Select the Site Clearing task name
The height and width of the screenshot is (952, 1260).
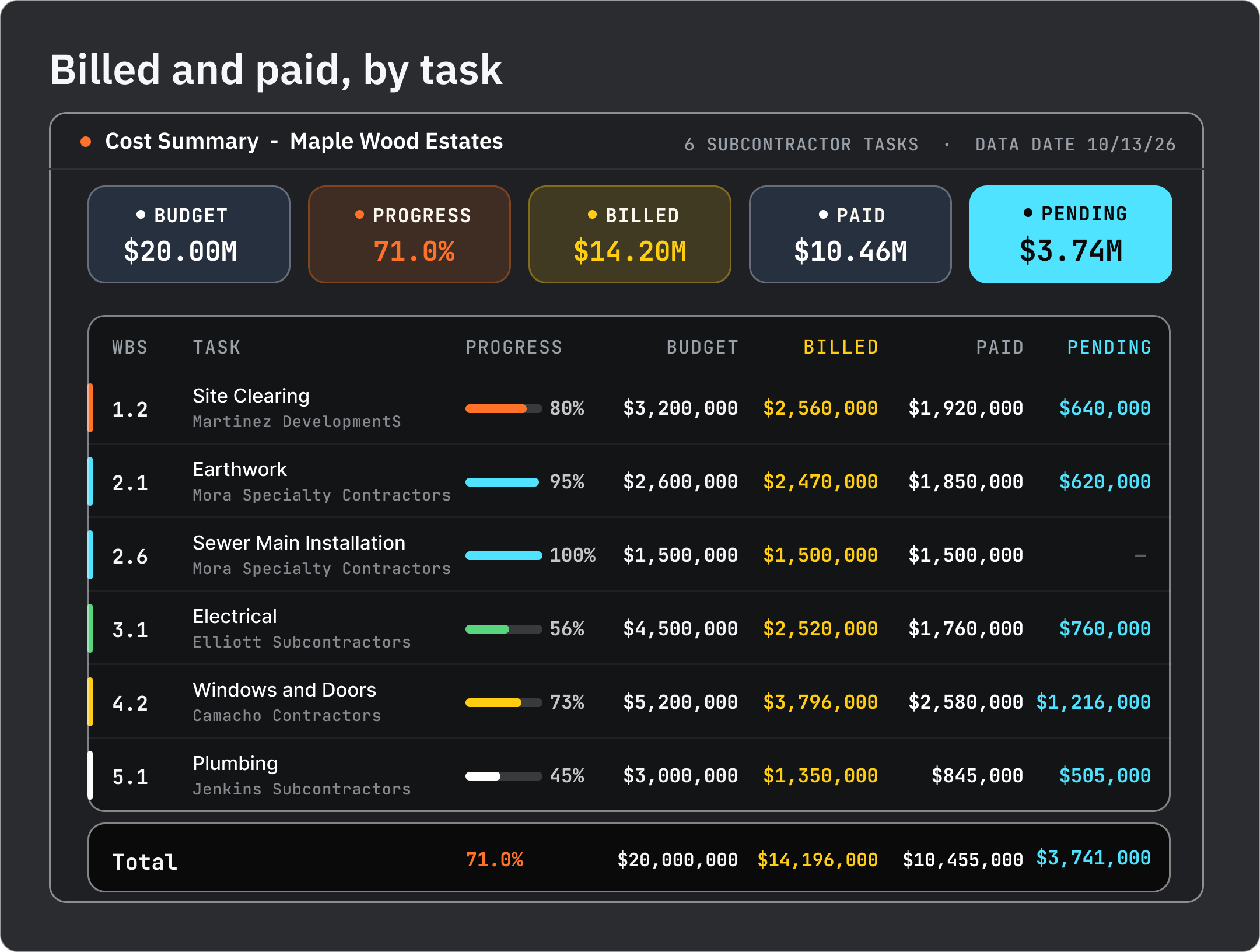click(x=251, y=396)
